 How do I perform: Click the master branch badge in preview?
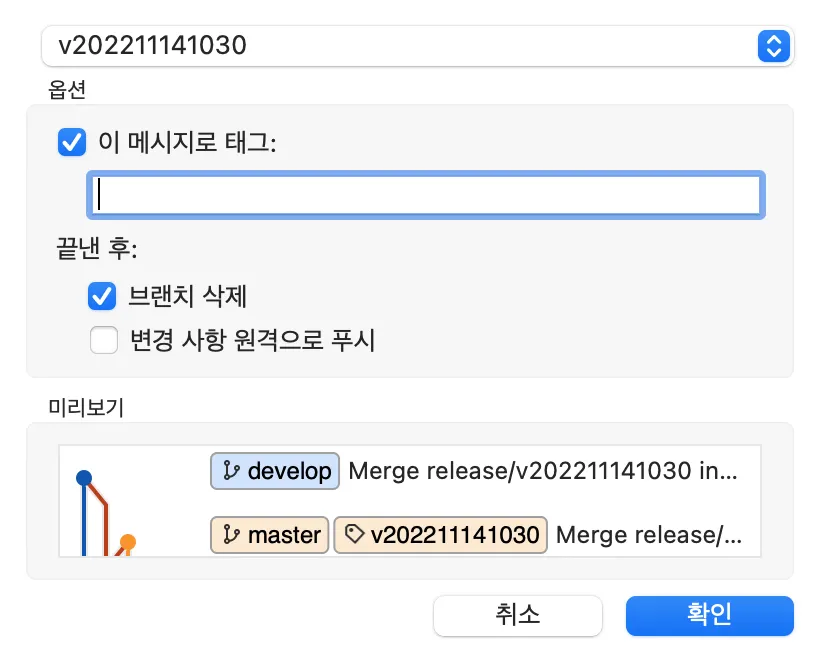coord(270,535)
